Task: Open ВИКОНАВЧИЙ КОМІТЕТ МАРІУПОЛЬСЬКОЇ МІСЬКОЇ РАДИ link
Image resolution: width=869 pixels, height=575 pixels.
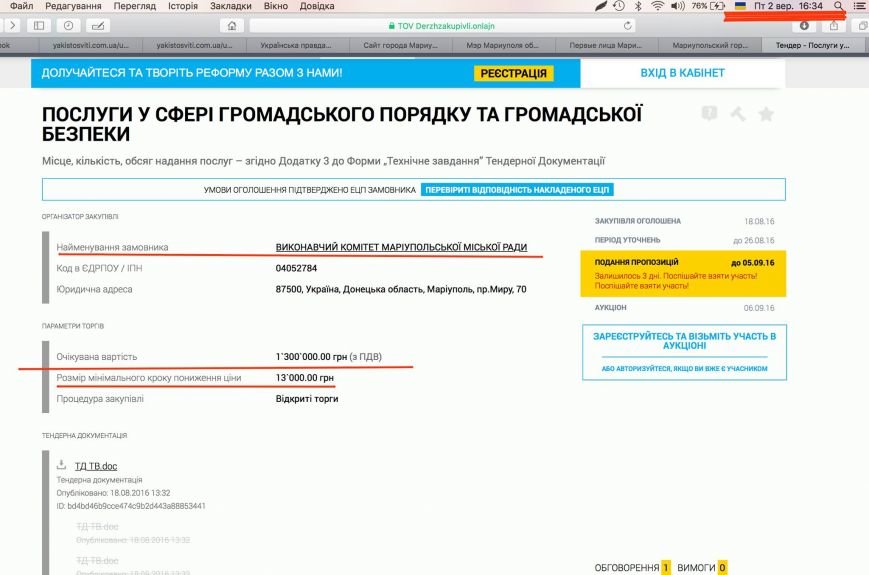Action: tap(401, 247)
